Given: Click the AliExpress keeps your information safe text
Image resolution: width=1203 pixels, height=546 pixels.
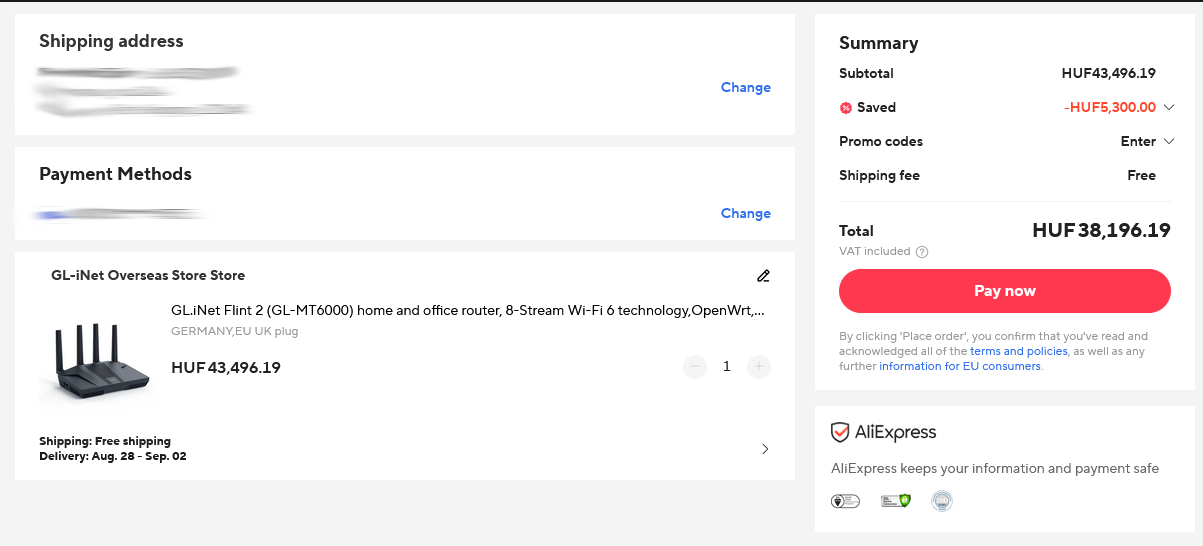Looking at the screenshot, I should coord(995,468).
